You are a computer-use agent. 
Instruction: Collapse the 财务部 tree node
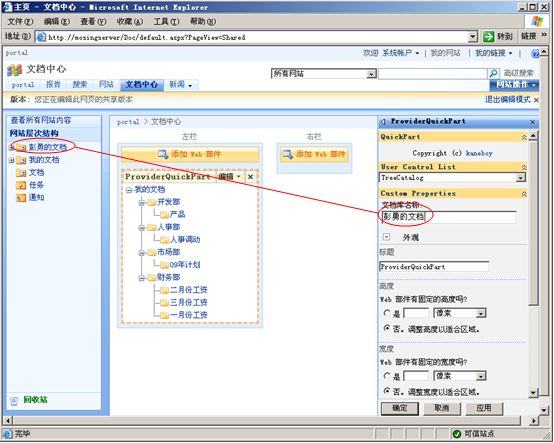point(141,278)
